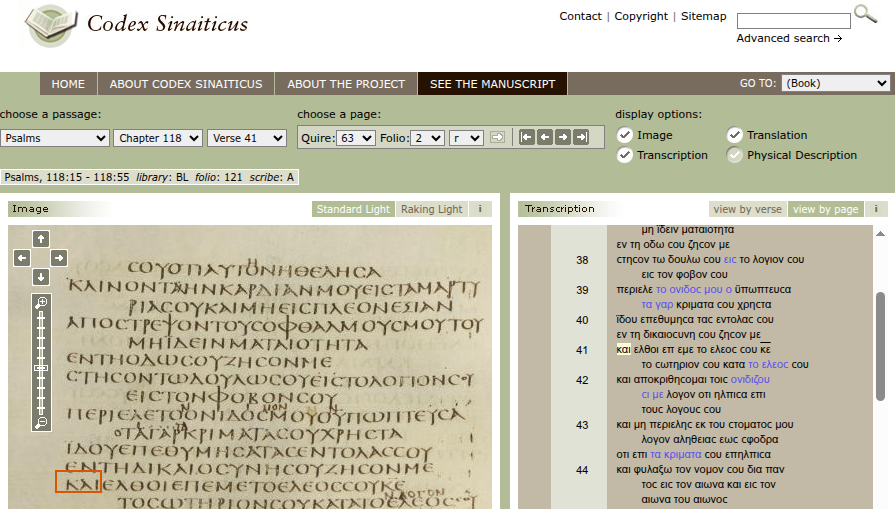
Task: Click the Codex Sinaiticus book logo
Action: coord(51,25)
